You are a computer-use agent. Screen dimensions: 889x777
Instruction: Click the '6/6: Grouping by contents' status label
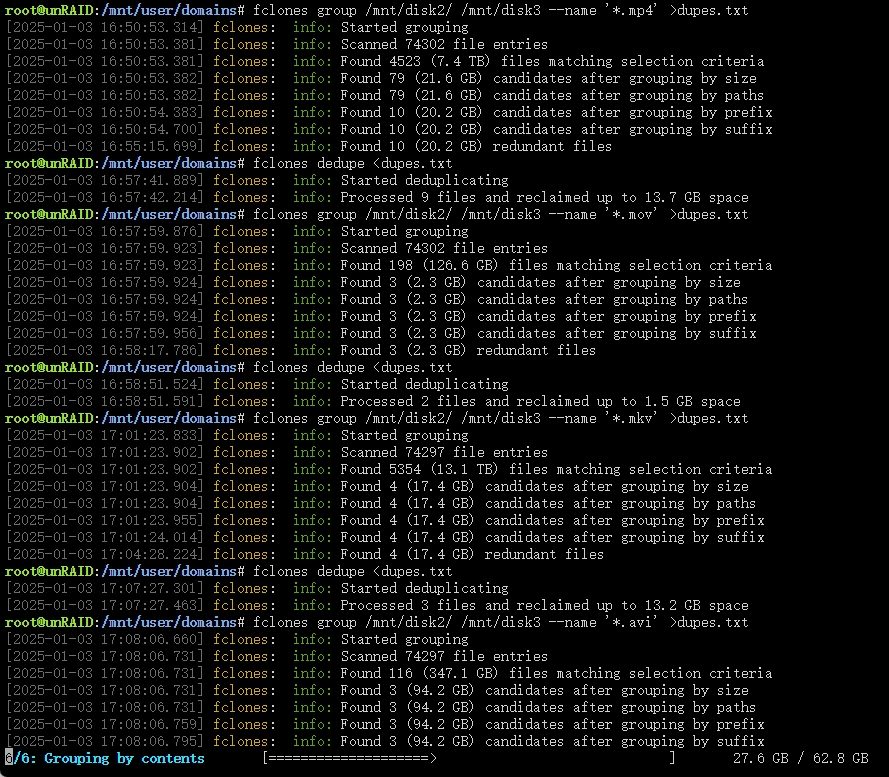point(105,759)
